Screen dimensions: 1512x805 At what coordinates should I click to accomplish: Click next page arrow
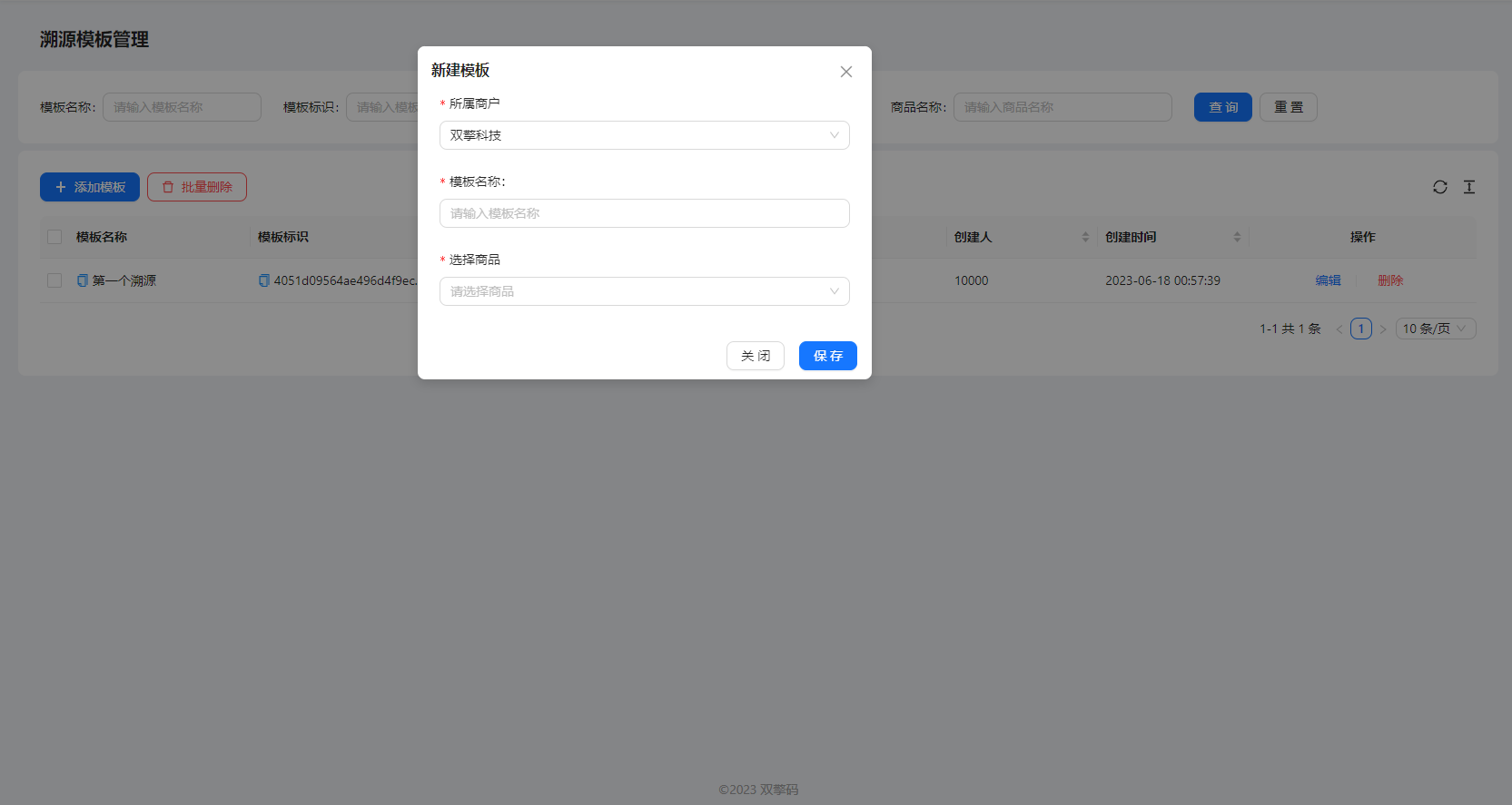pyautogui.click(x=1383, y=329)
